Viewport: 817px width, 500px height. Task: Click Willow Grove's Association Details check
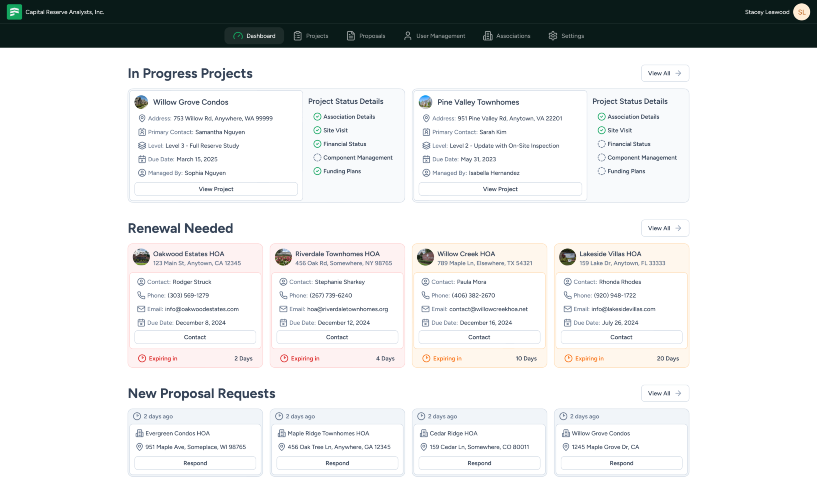coord(317,117)
